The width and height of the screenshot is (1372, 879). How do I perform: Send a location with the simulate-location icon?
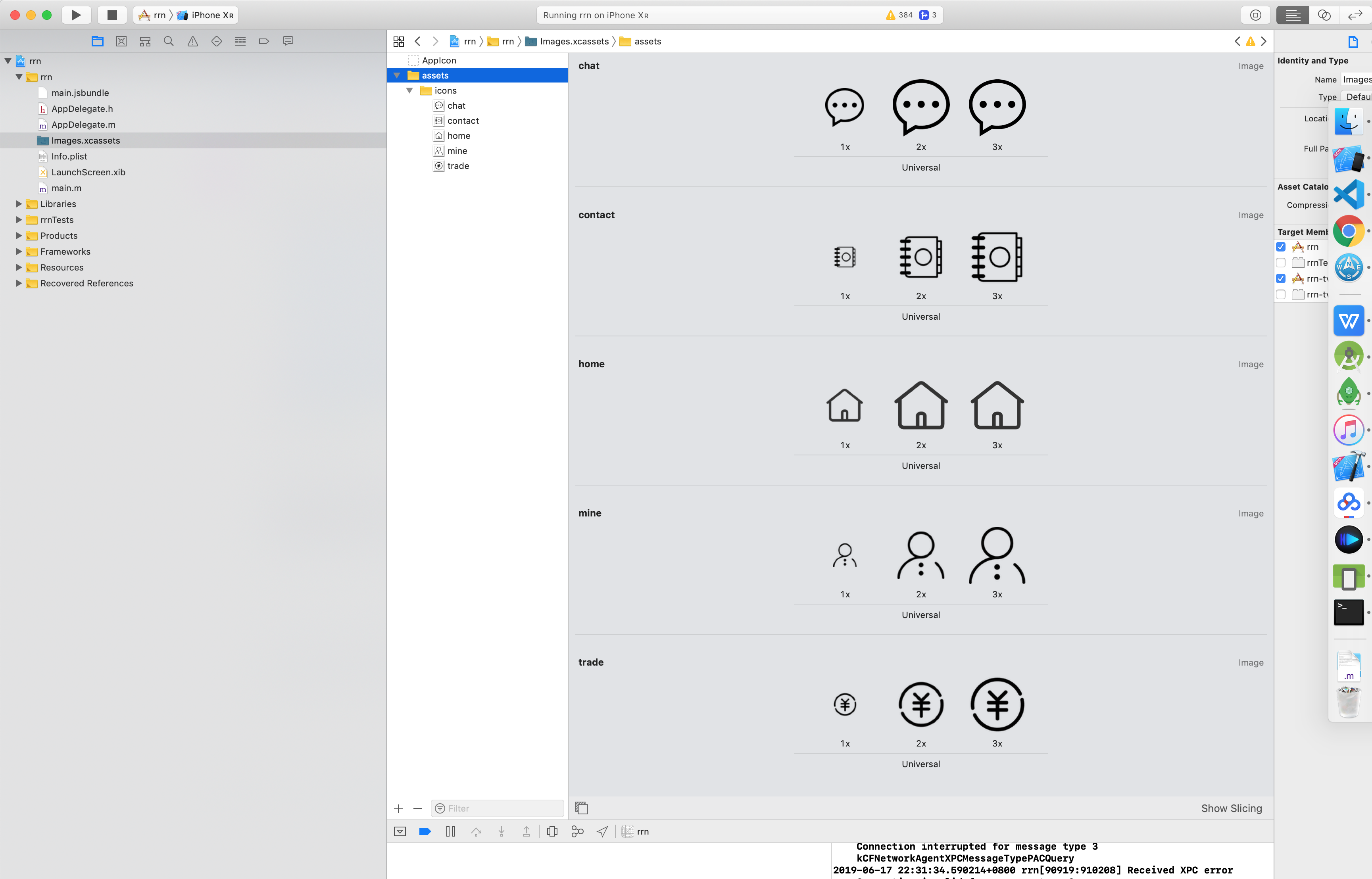pos(602,832)
